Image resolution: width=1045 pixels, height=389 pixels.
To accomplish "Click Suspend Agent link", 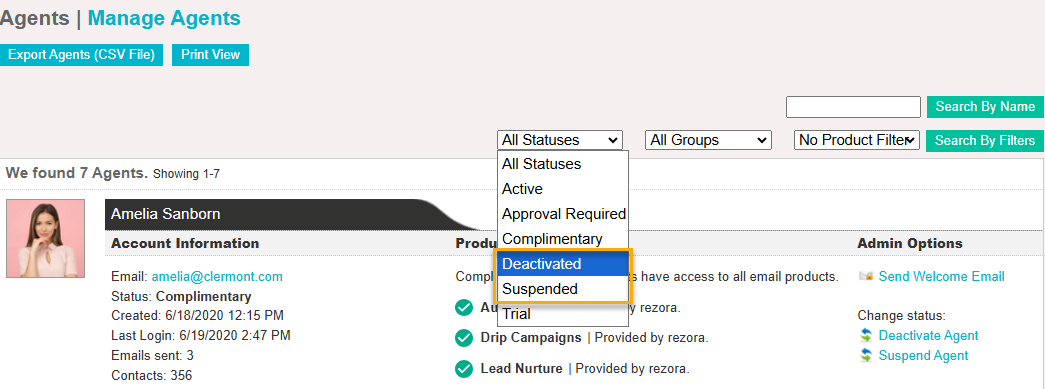I will (x=923, y=356).
